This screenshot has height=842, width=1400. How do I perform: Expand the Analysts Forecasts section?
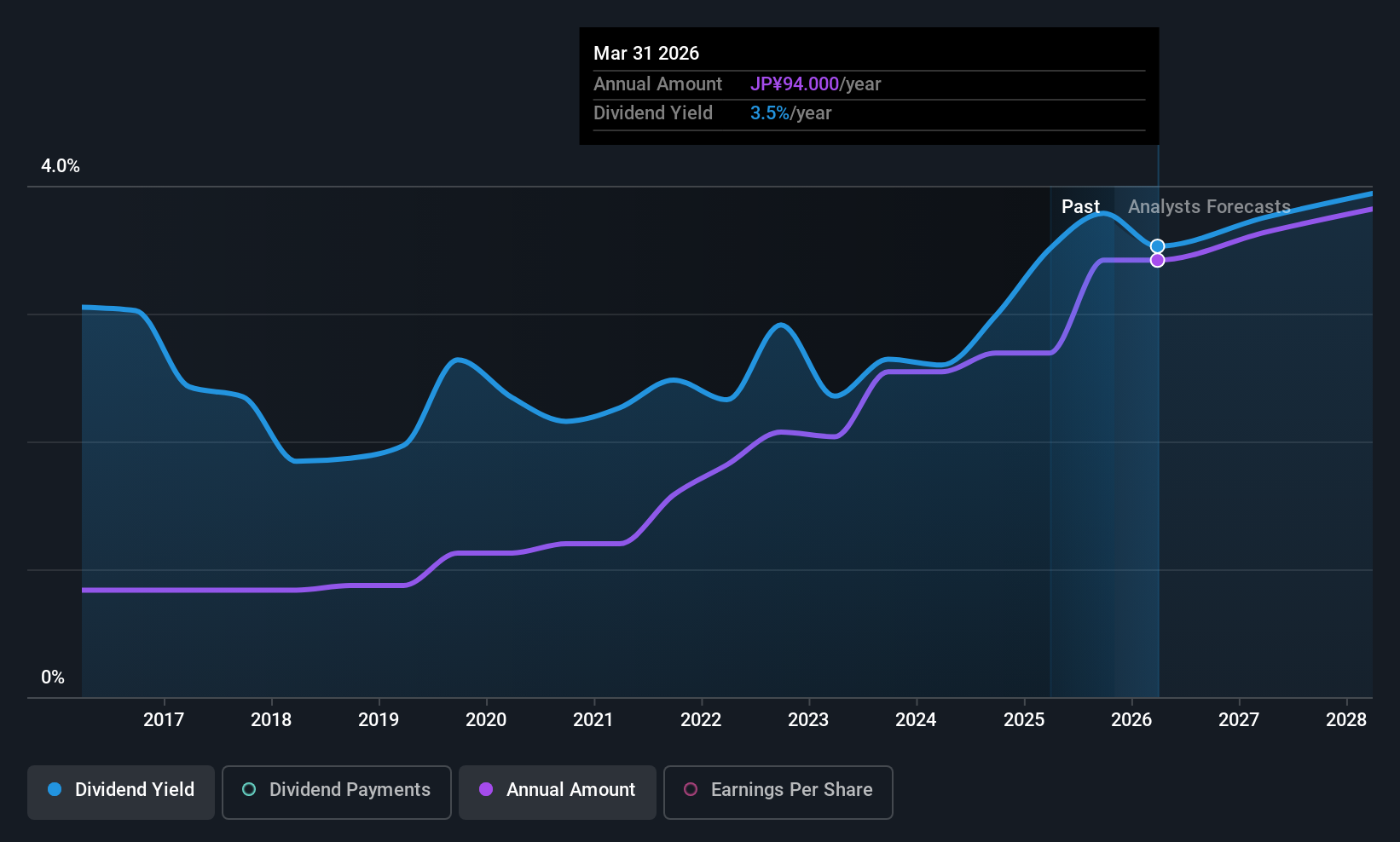click(1209, 206)
